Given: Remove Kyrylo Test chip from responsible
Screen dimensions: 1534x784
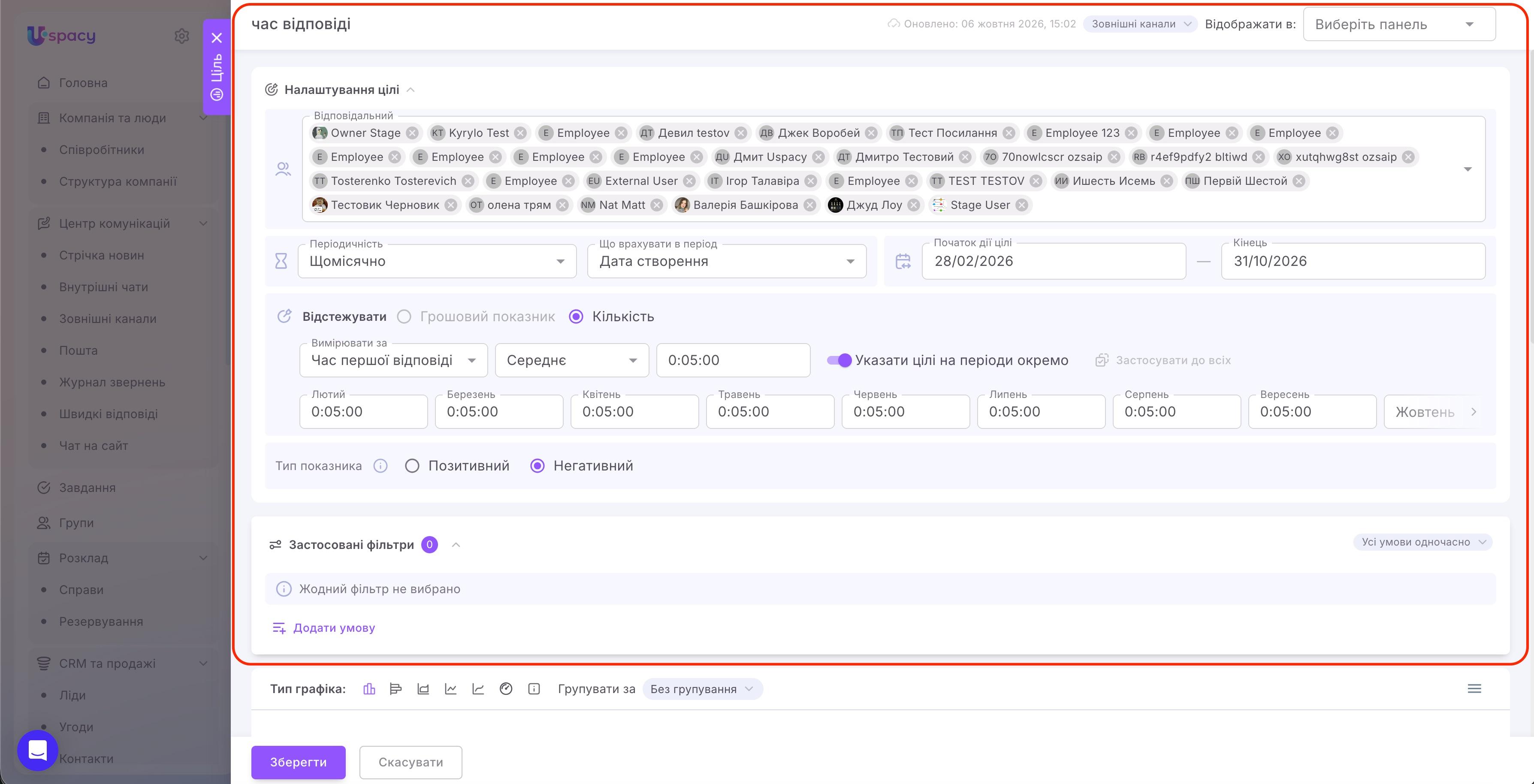Looking at the screenshot, I should (x=520, y=133).
